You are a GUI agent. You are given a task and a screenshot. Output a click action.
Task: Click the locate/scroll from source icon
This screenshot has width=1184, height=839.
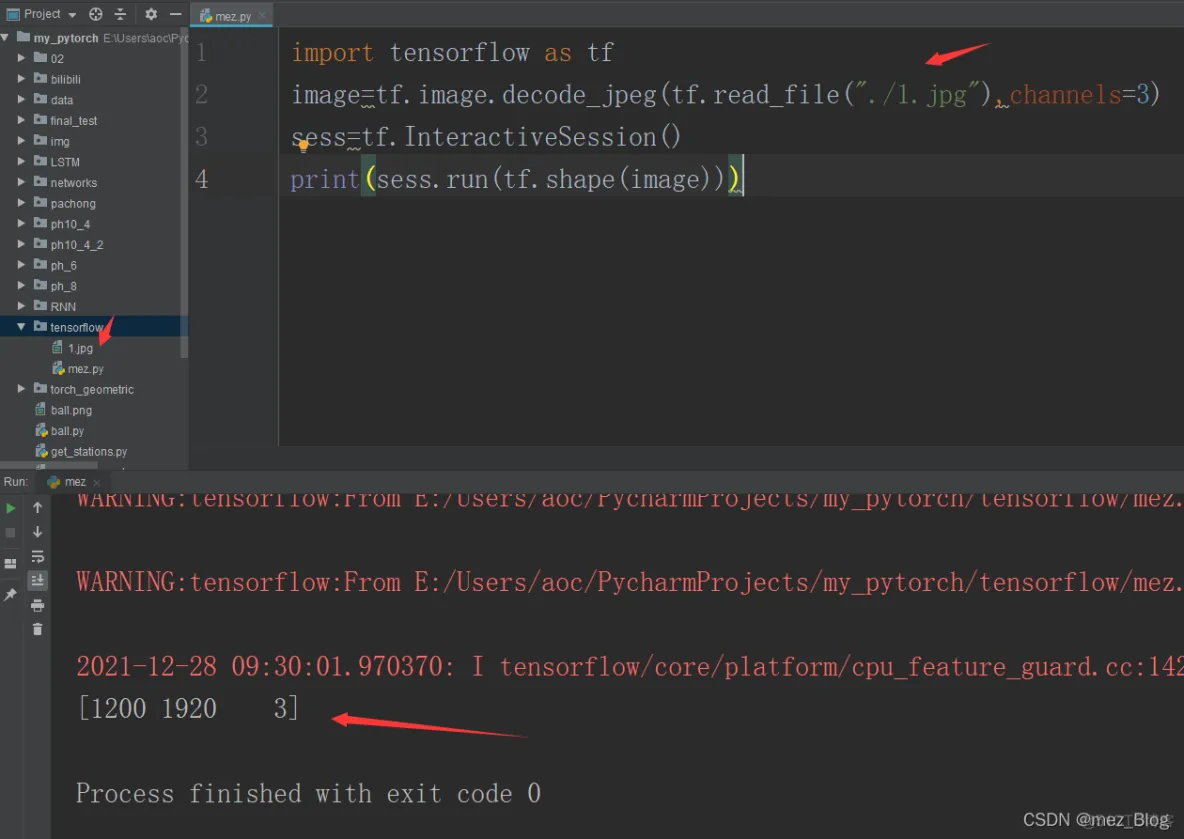tap(96, 14)
